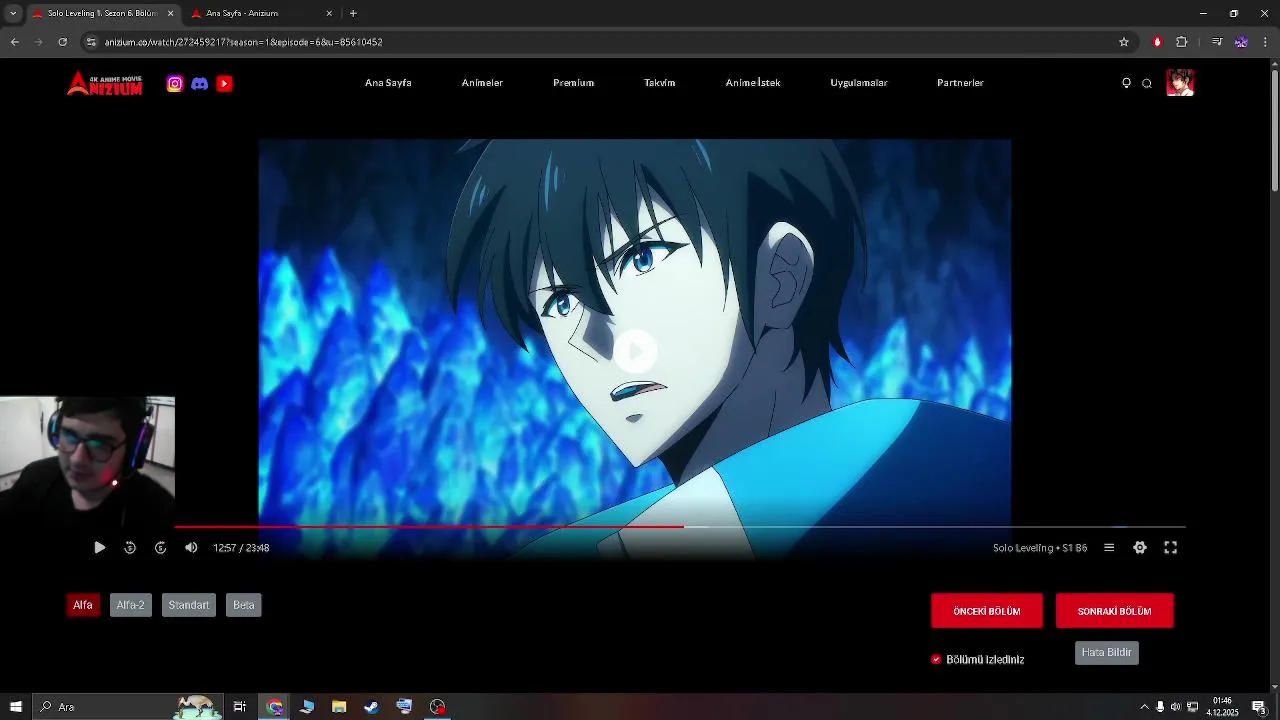Switch to the Beta source
The width and height of the screenshot is (1280, 720).
(x=244, y=605)
